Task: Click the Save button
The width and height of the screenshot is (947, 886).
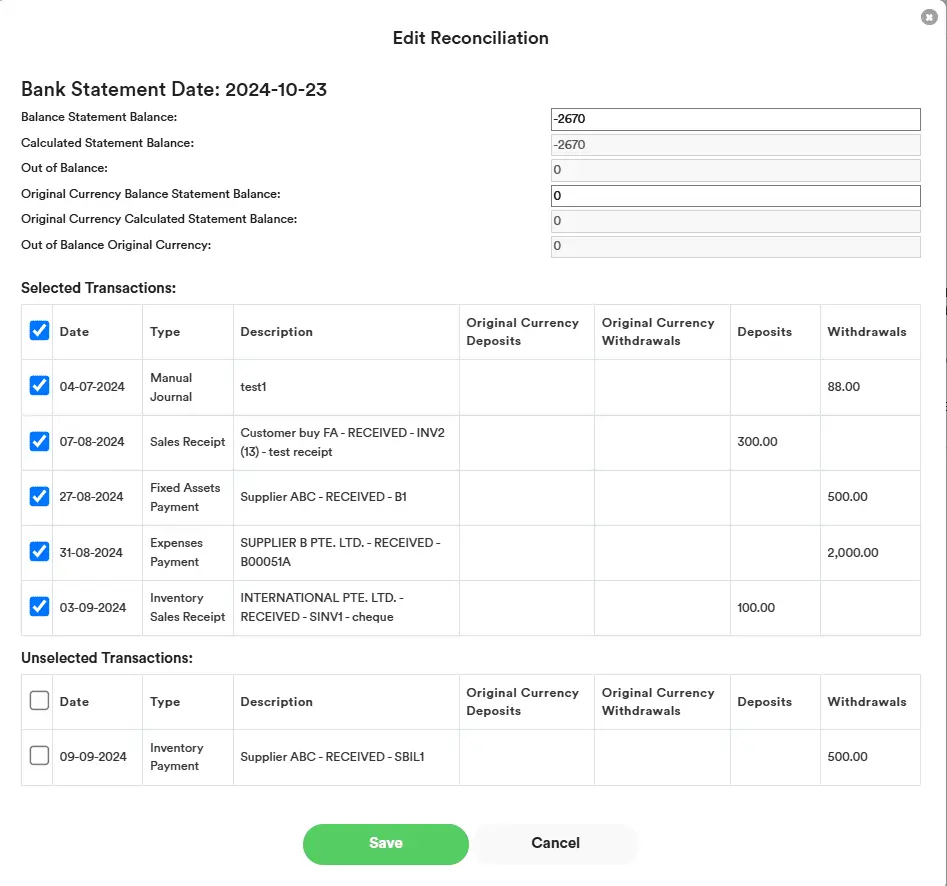Action: [x=385, y=844]
